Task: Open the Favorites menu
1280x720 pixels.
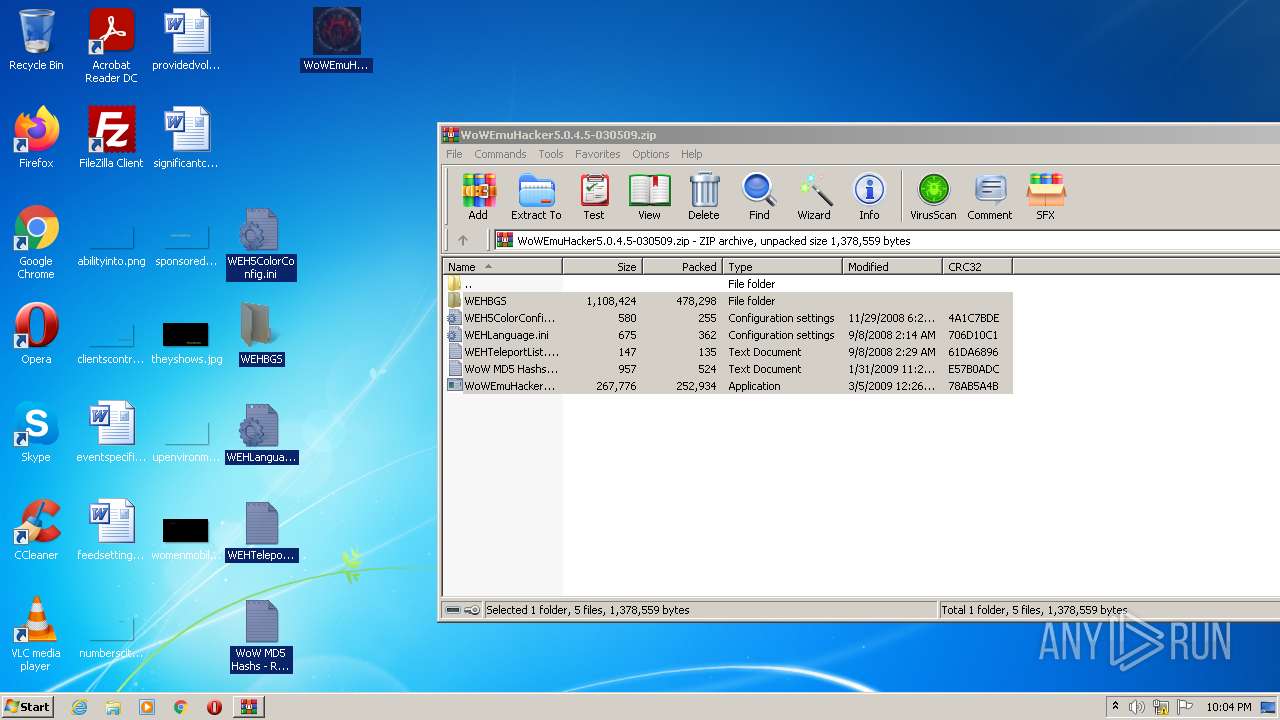Action: 597,154
